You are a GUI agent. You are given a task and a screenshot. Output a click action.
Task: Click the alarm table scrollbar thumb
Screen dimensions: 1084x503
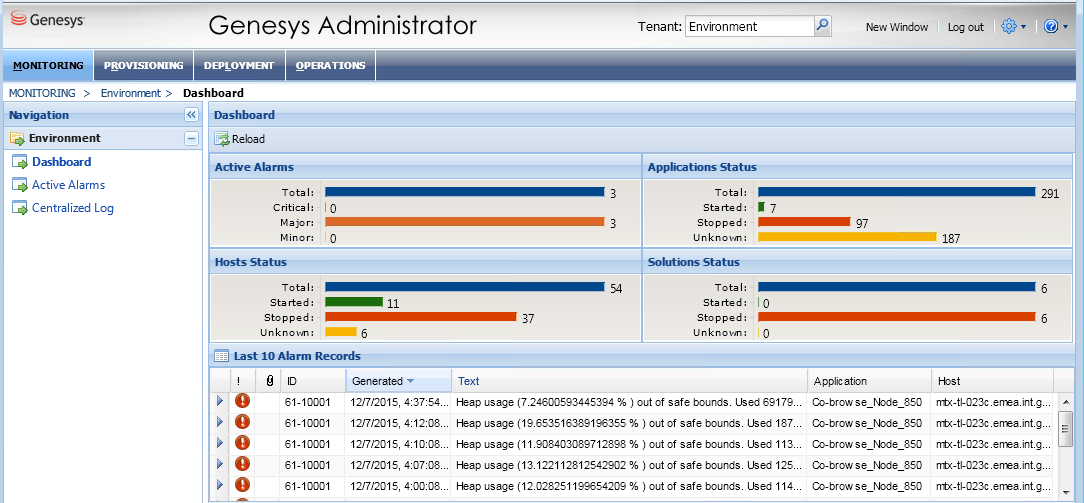(x=1065, y=430)
